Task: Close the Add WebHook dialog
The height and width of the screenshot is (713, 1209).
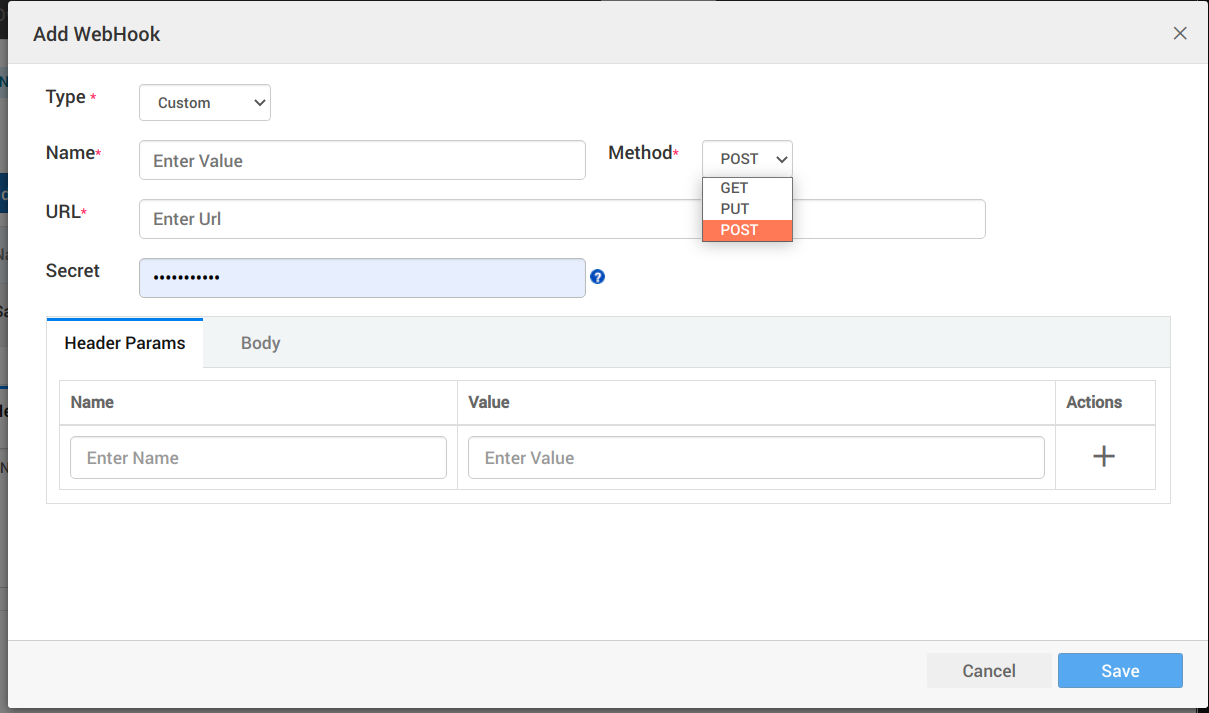Action: point(1180,33)
